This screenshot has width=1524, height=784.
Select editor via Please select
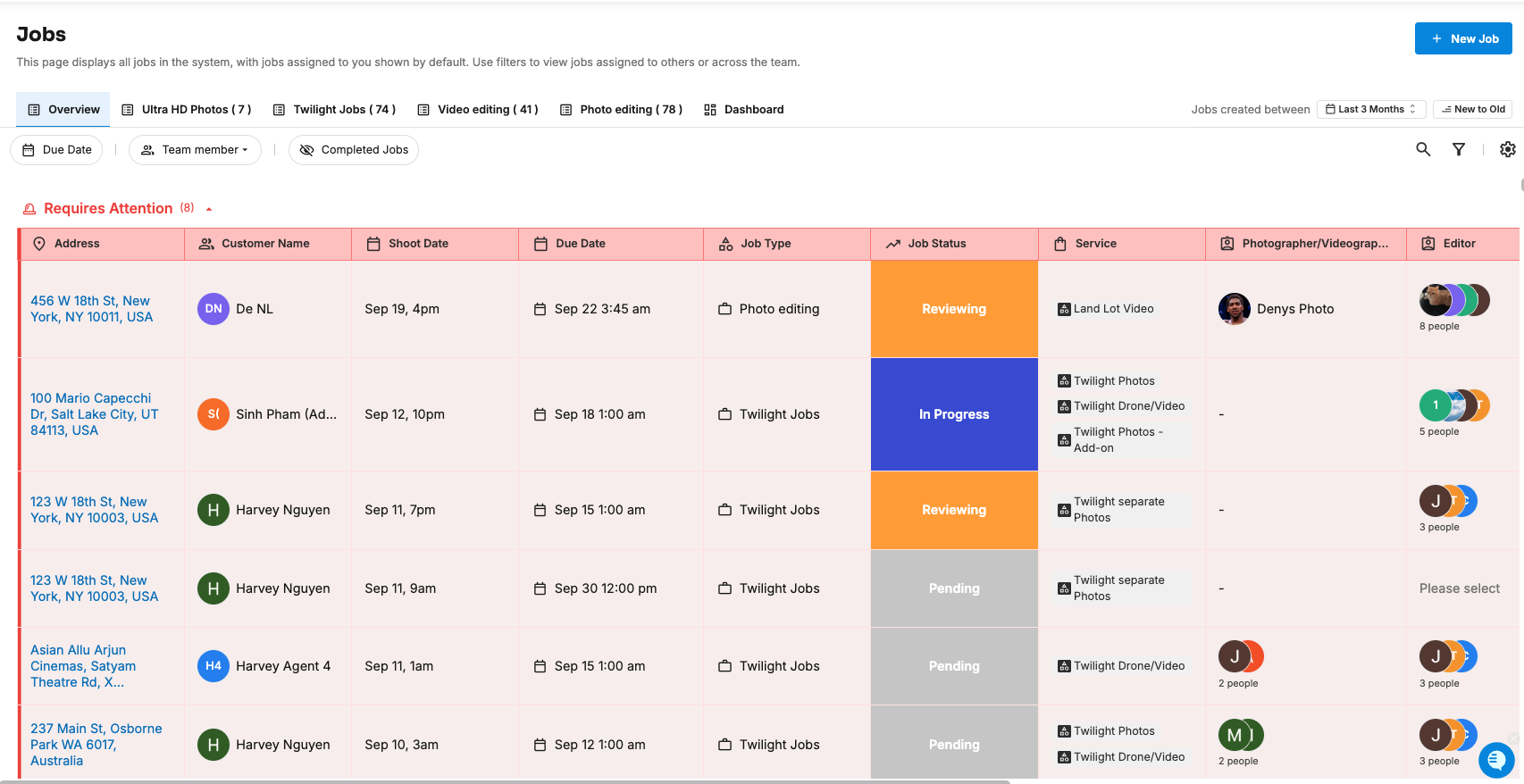click(1460, 588)
